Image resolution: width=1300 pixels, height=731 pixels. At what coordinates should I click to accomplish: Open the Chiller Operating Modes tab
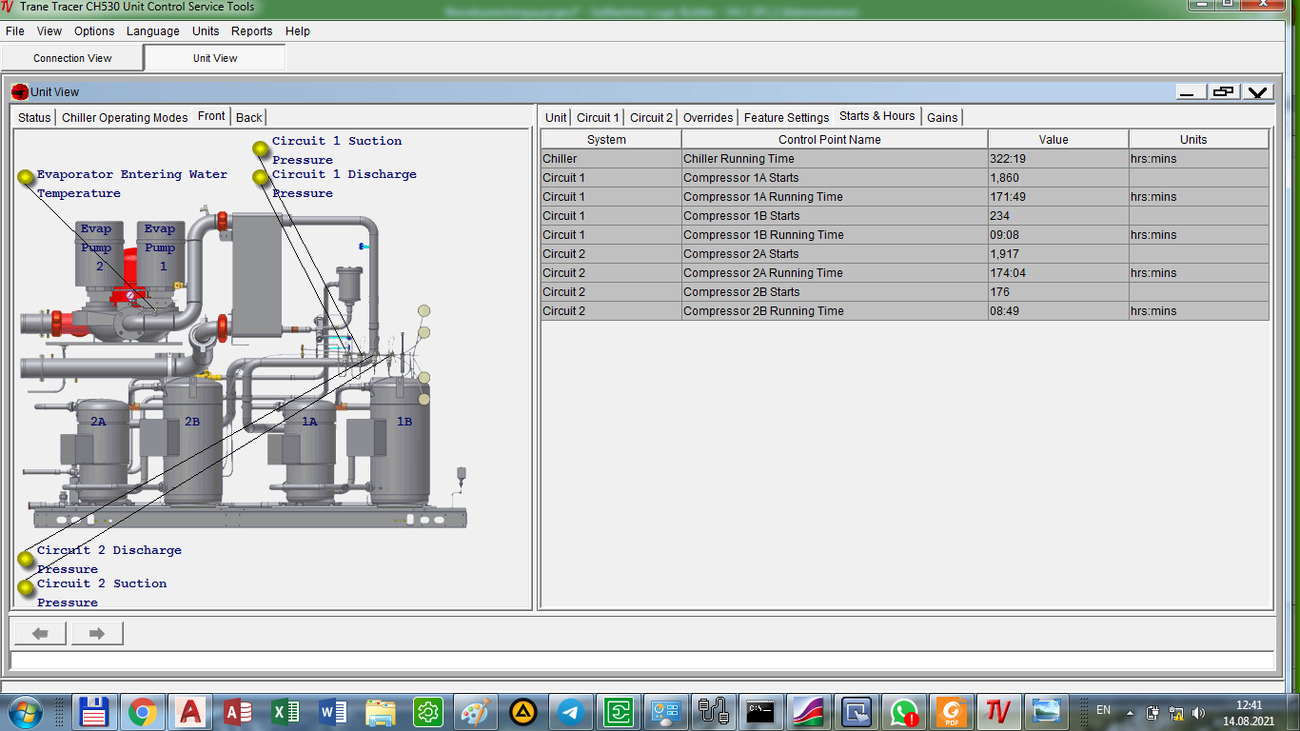pyautogui.click(x=125, y=118)
